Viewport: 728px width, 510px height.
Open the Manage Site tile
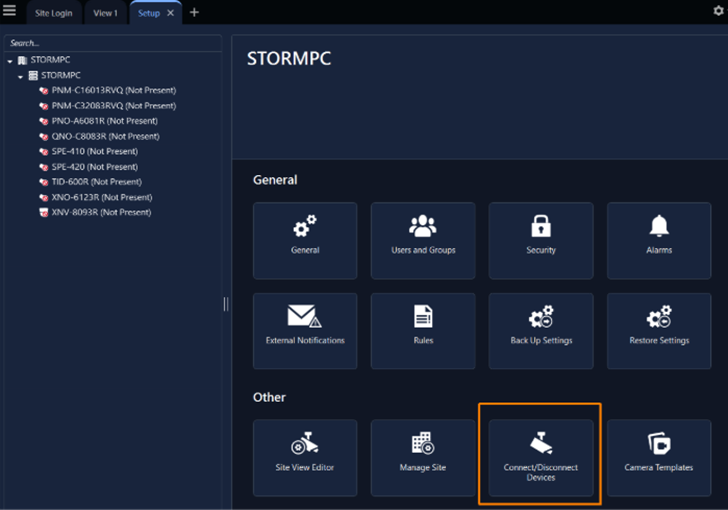(423, 457)
